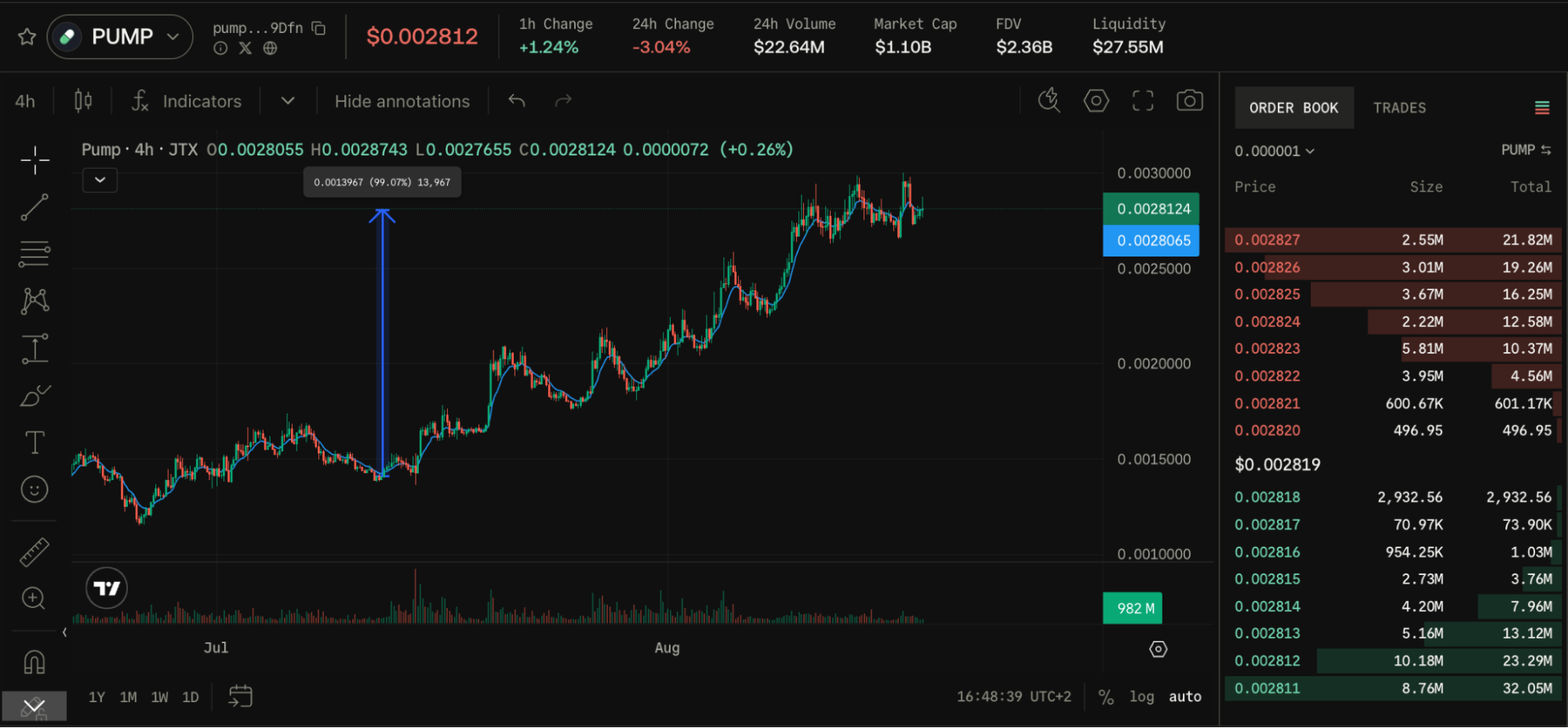
Task: Select the 0.002811 bid row
Action: point(1393,688)
